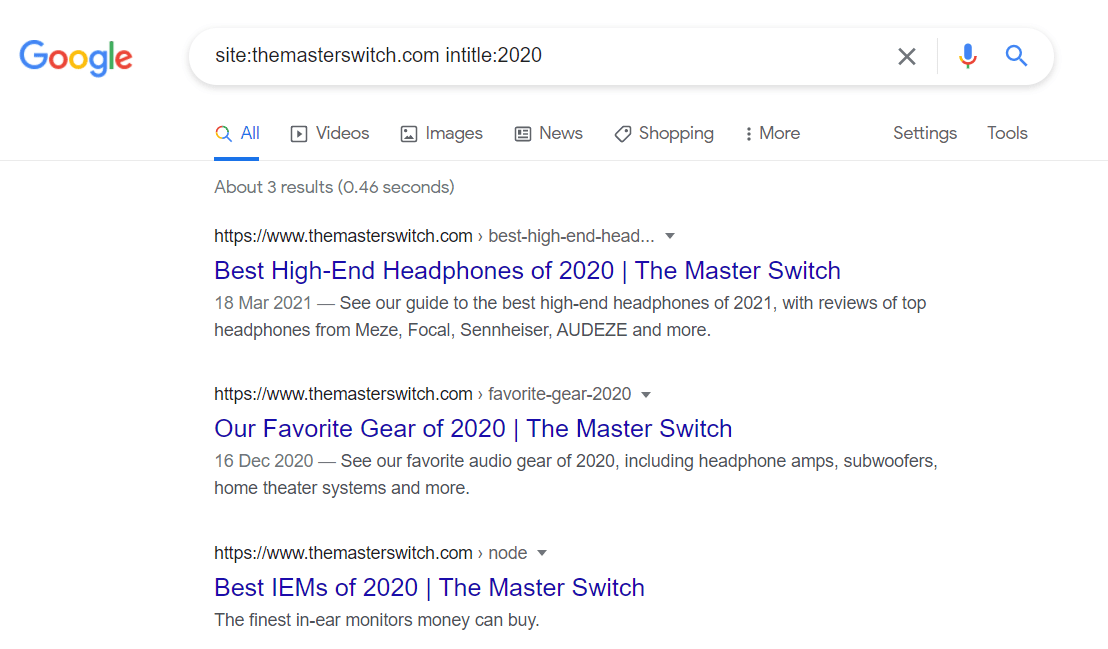
Task: Start voice search with microphone icon
Action: click(967, 56)
